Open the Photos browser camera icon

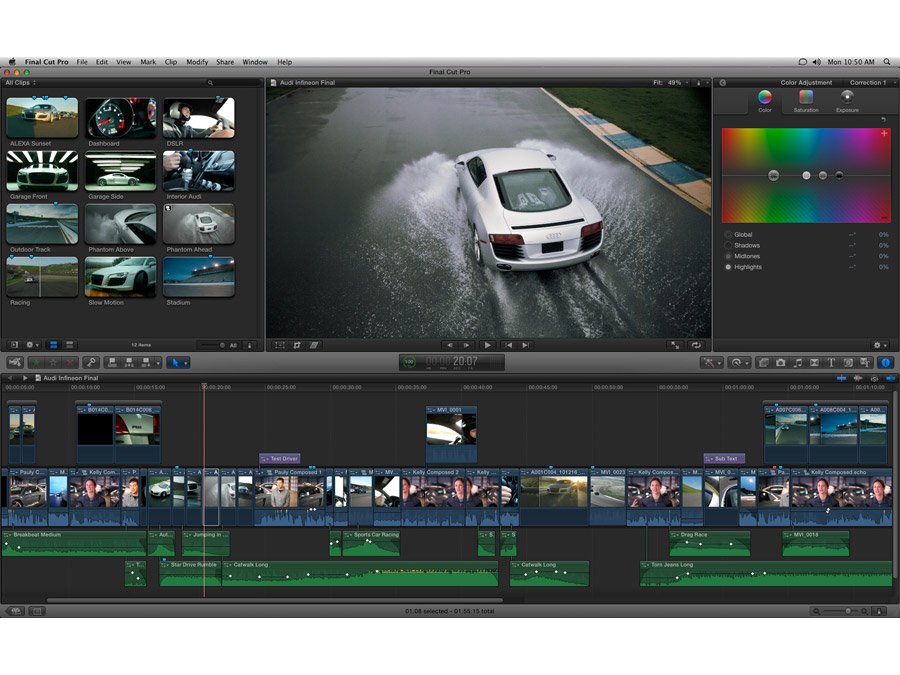tap(780, 363)
